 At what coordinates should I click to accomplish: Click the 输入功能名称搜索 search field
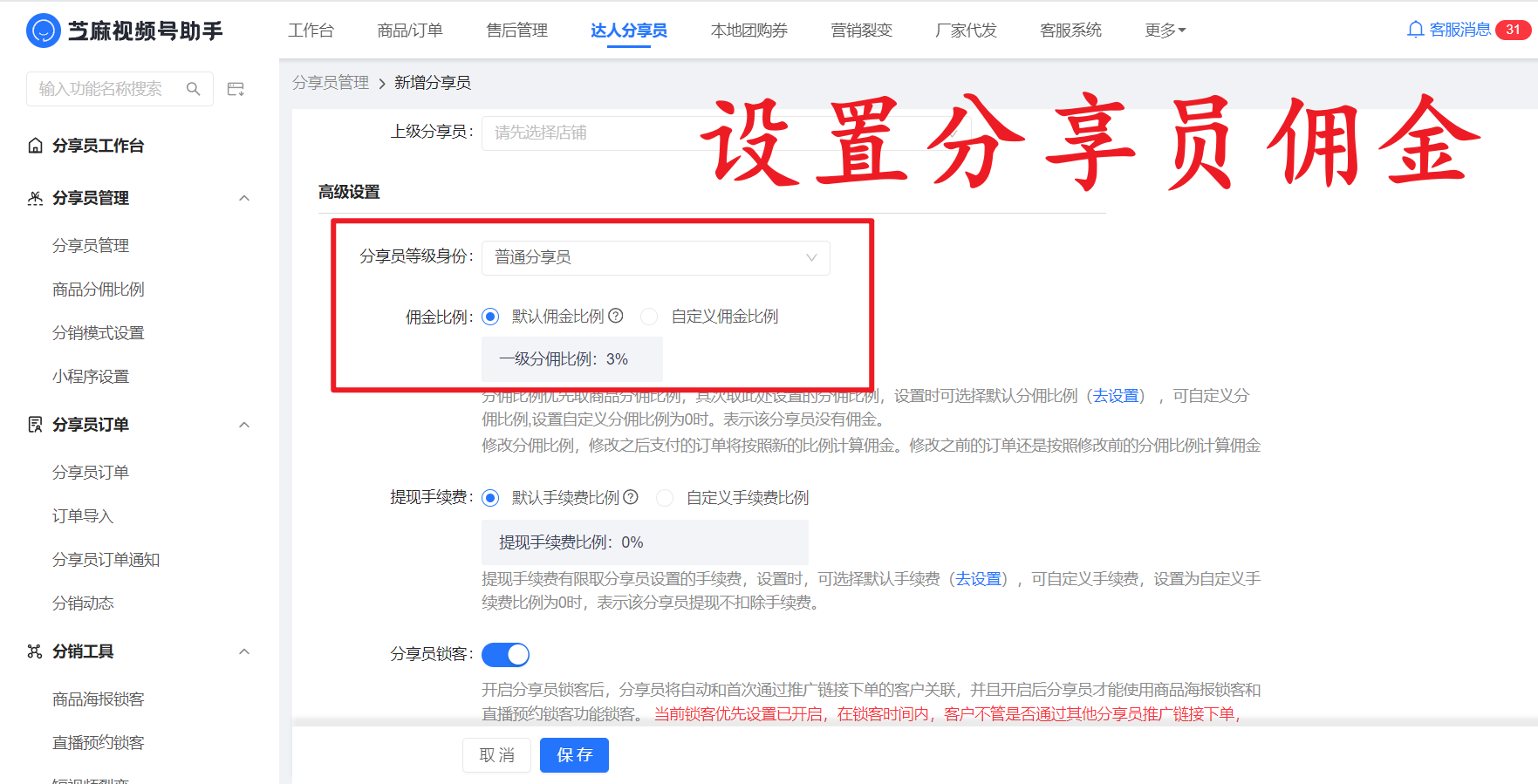pyautogui.click(x=120, y=89)
